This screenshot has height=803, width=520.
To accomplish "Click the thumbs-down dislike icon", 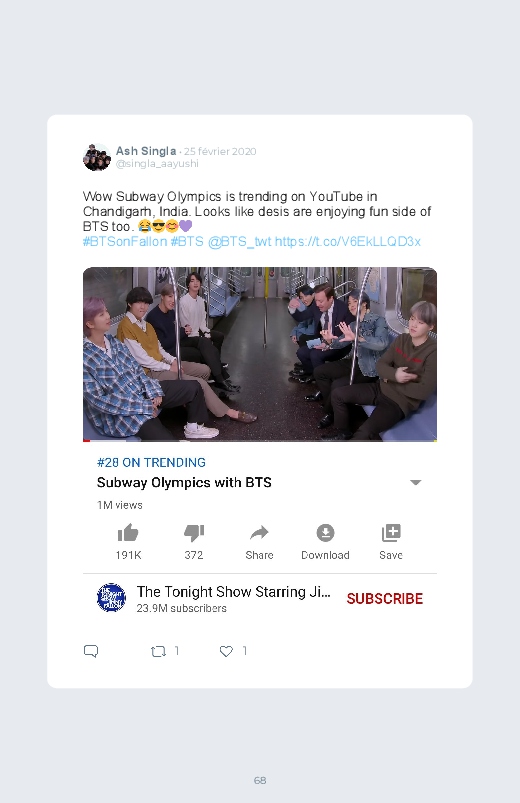I will click(x=194, y=533).
